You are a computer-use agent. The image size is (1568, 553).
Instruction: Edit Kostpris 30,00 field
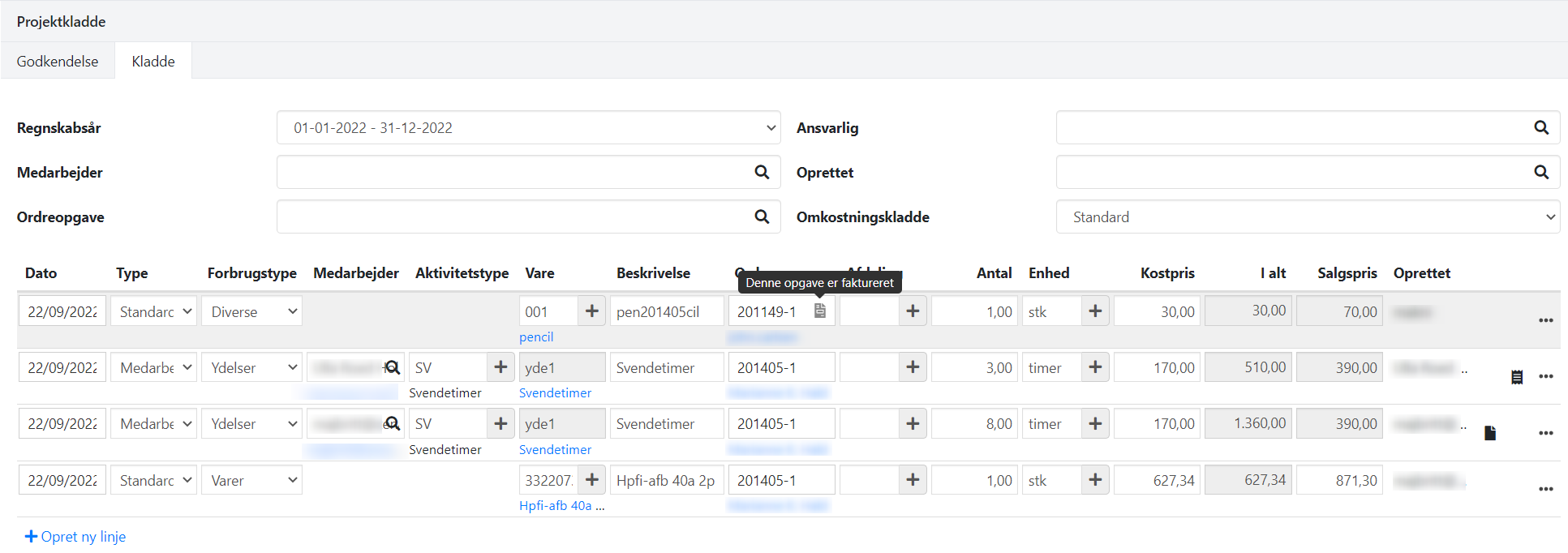1157,311
